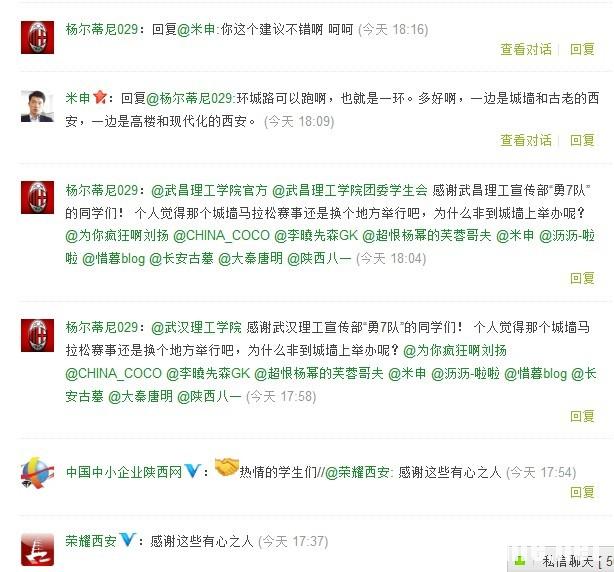Click 查看对话 under the 18:16 post
This screenshot has width=614, height=572.
point(526,49)
